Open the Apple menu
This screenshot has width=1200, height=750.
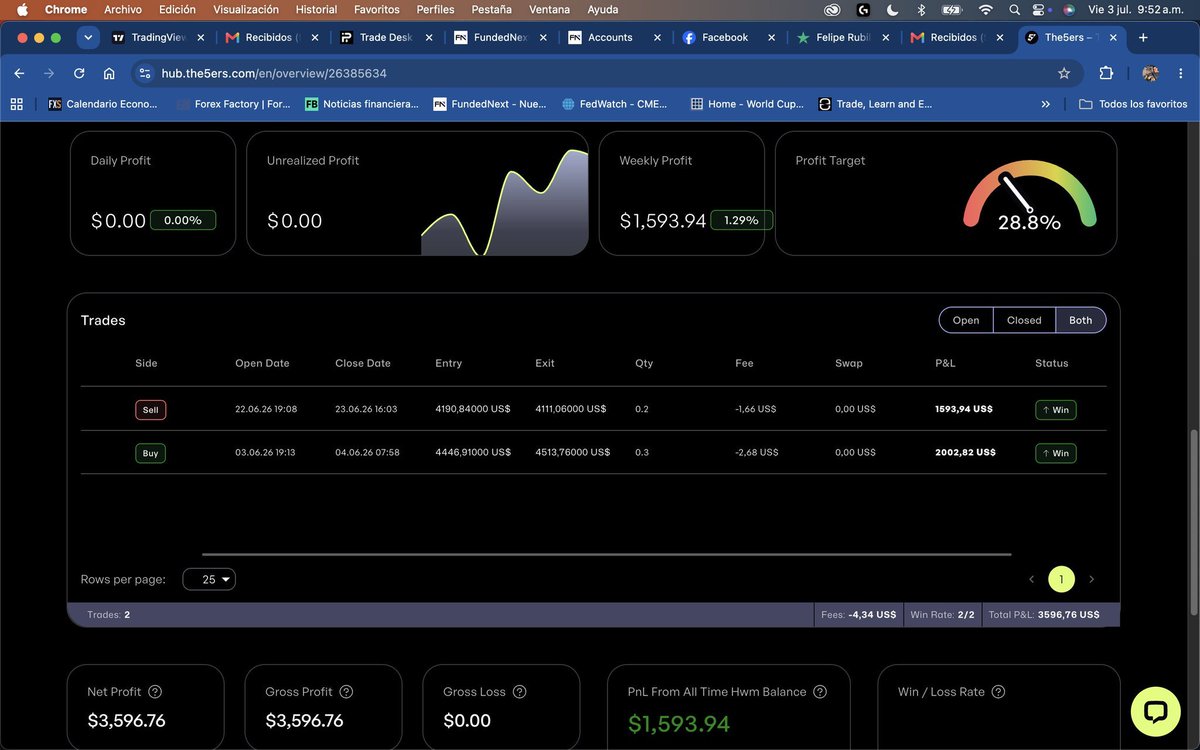(22, 9)
